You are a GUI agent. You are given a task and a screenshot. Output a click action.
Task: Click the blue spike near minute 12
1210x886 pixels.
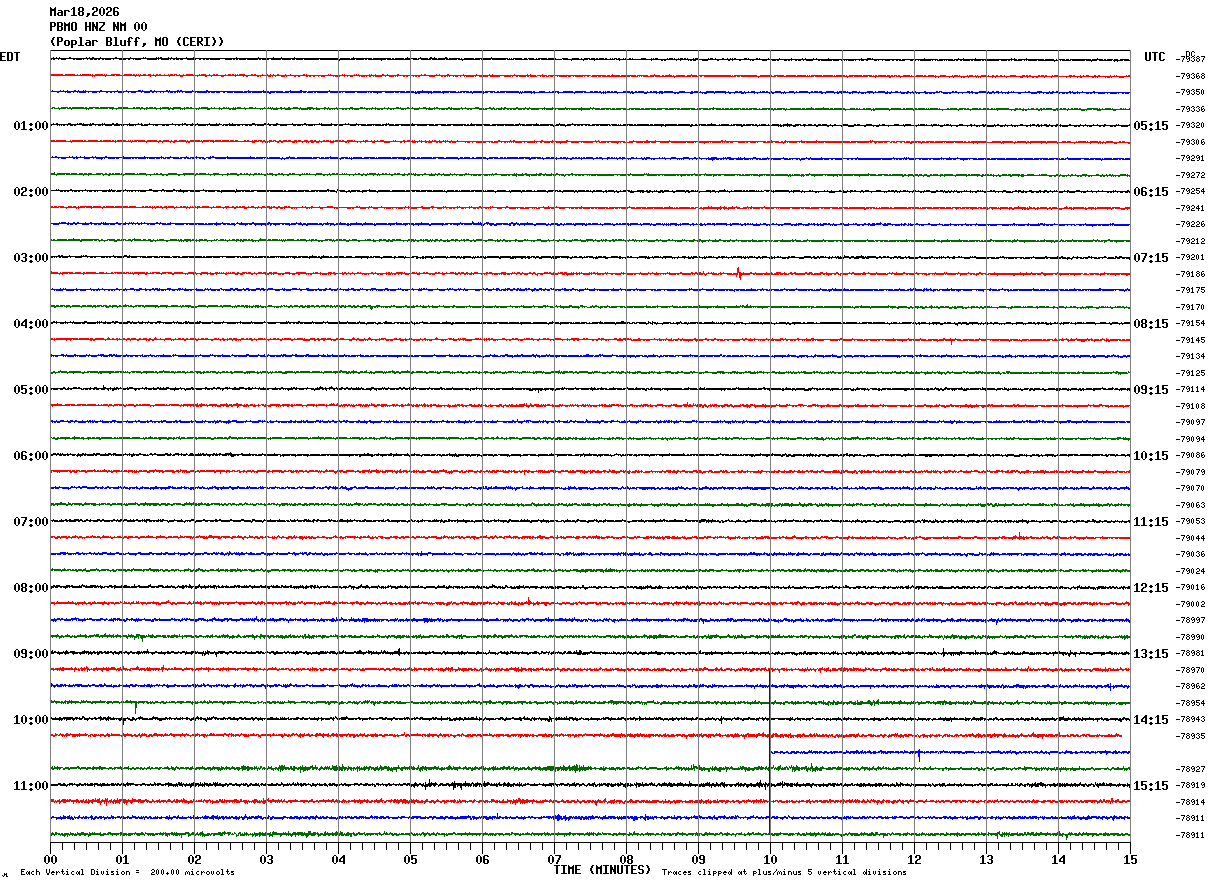tap(918, 754)
